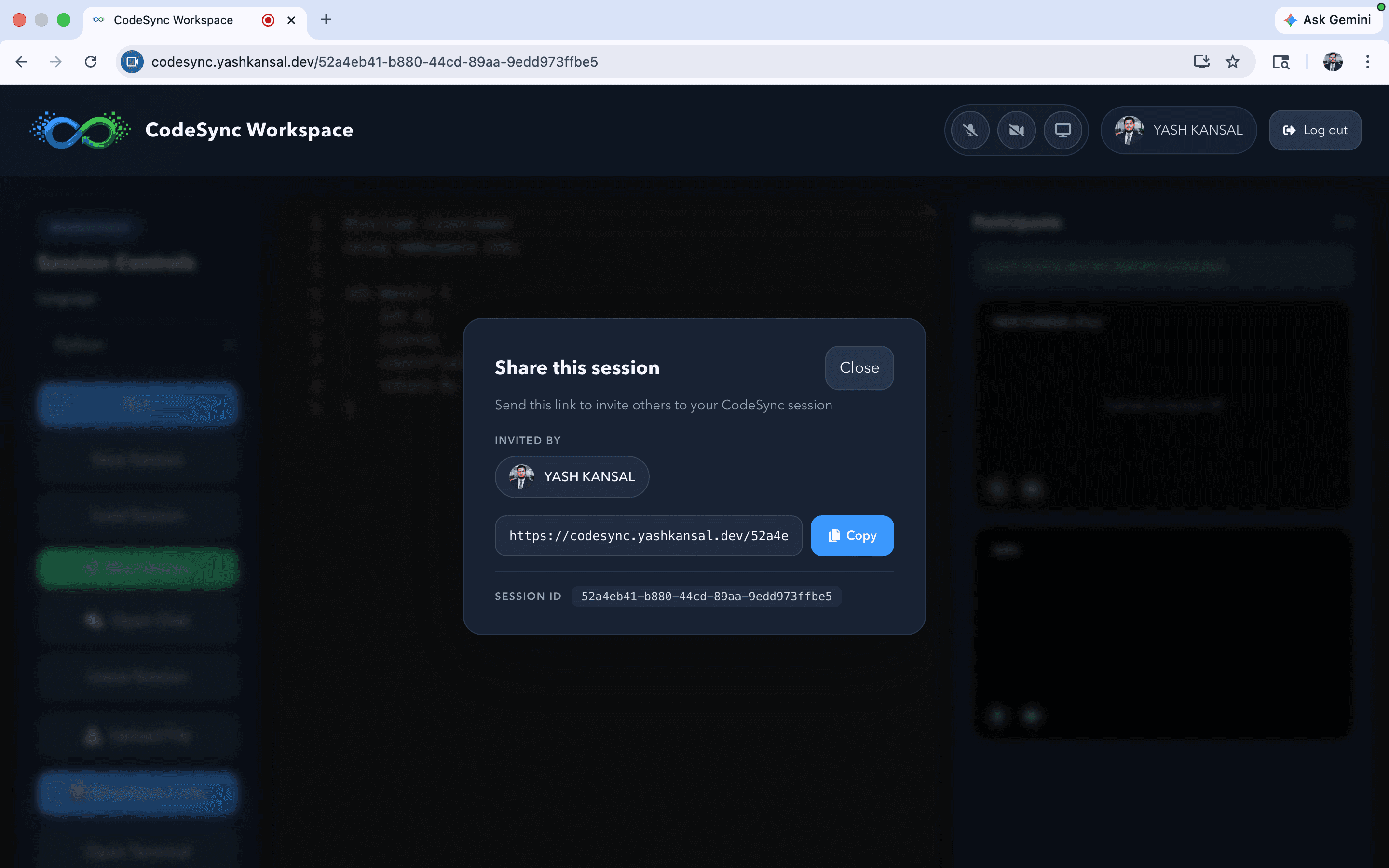Log out of CodeSync Workspace
Screen dimensions: 1389x868
(1315, 130)
